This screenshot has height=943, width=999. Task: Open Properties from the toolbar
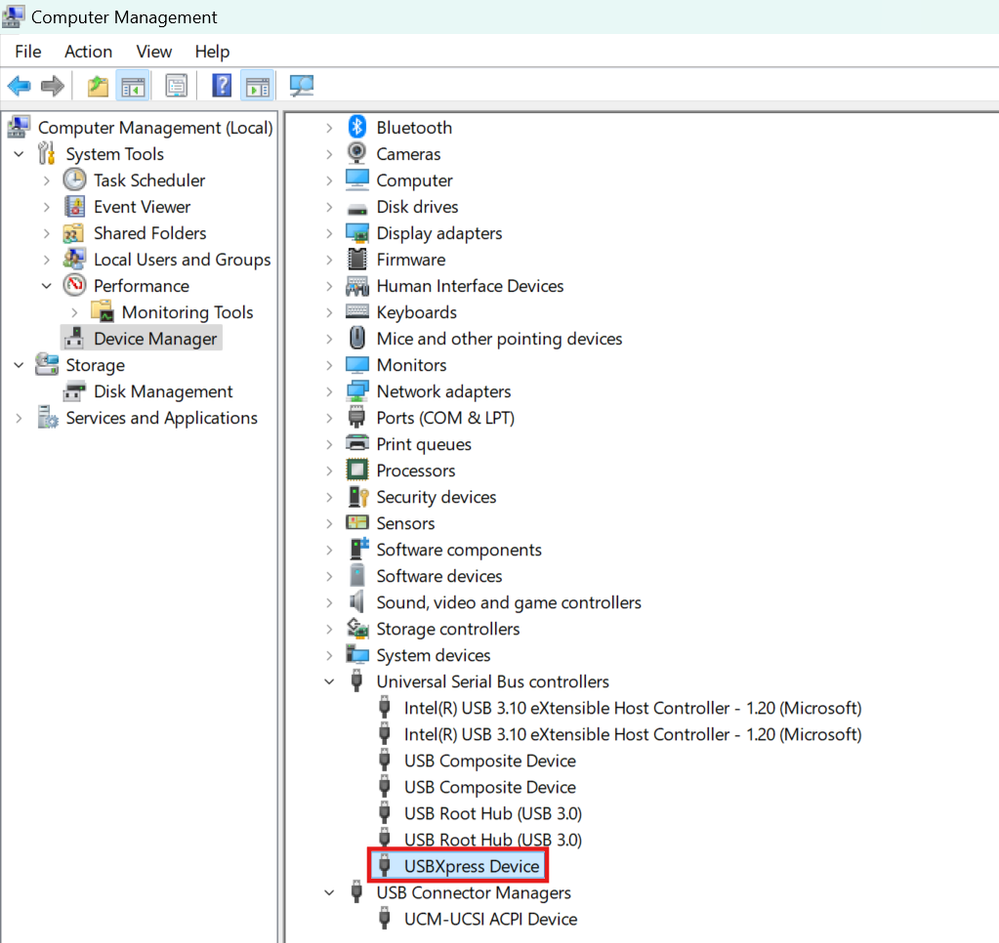[176, 85]
